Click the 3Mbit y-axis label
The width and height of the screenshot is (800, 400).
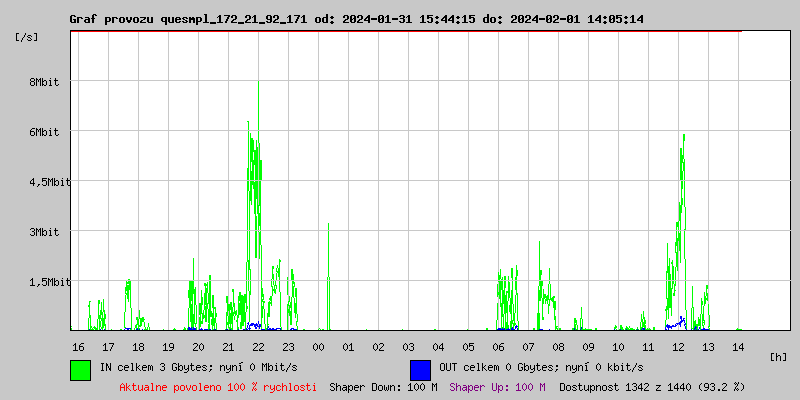[x=44, y=232]
